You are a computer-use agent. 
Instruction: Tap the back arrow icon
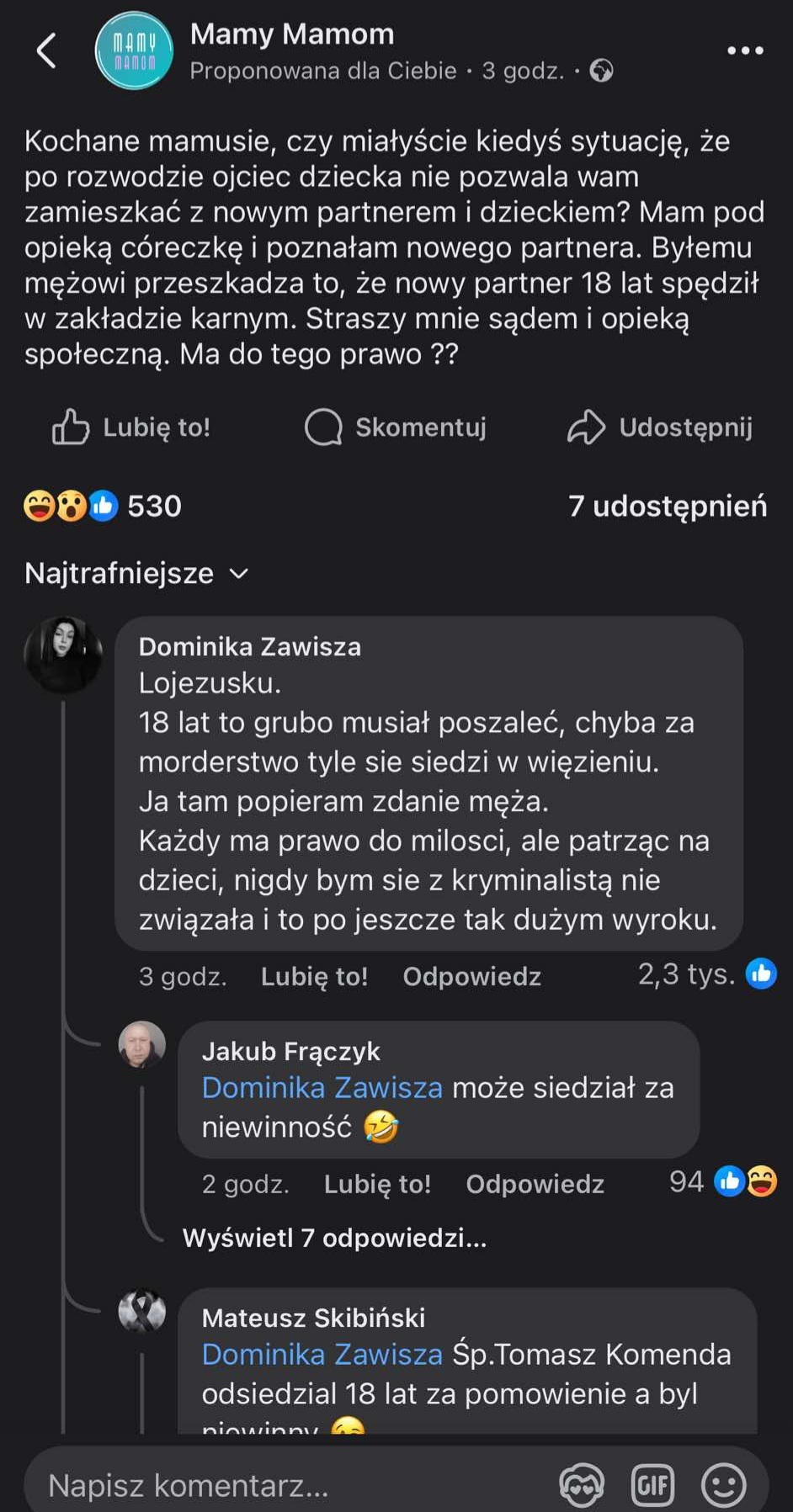[x=47, y=50]
